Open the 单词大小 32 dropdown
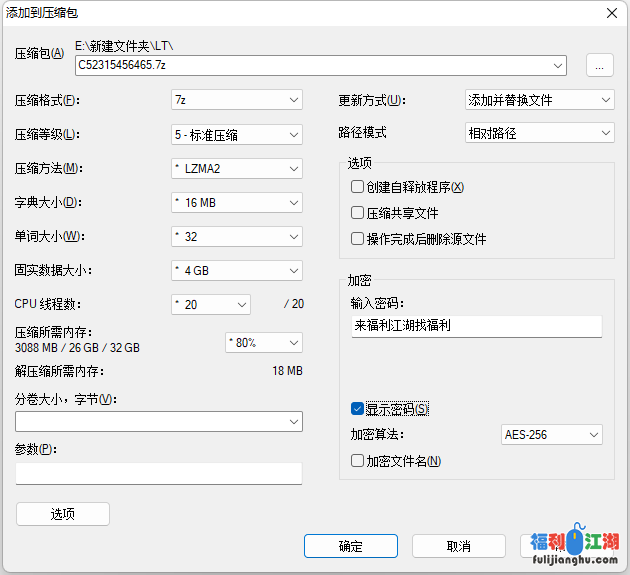Image resolution: width=630 pixels, height=575 pixels. point(237,236)
